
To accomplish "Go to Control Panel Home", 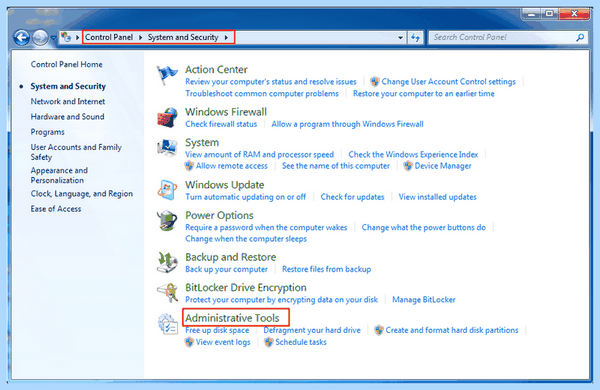I will pos(67,64).
